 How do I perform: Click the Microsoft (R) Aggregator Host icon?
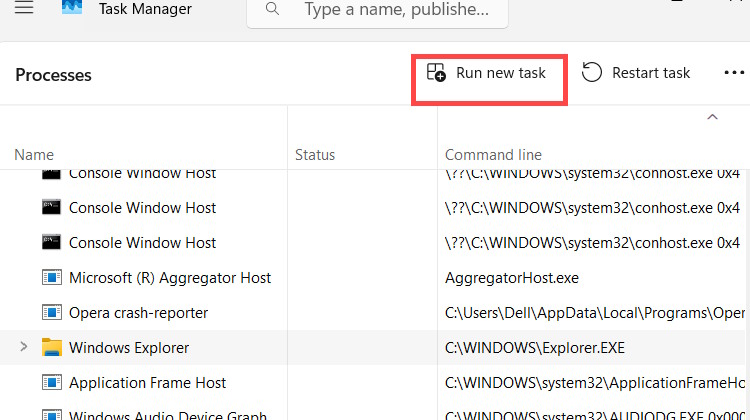point(52,277)
